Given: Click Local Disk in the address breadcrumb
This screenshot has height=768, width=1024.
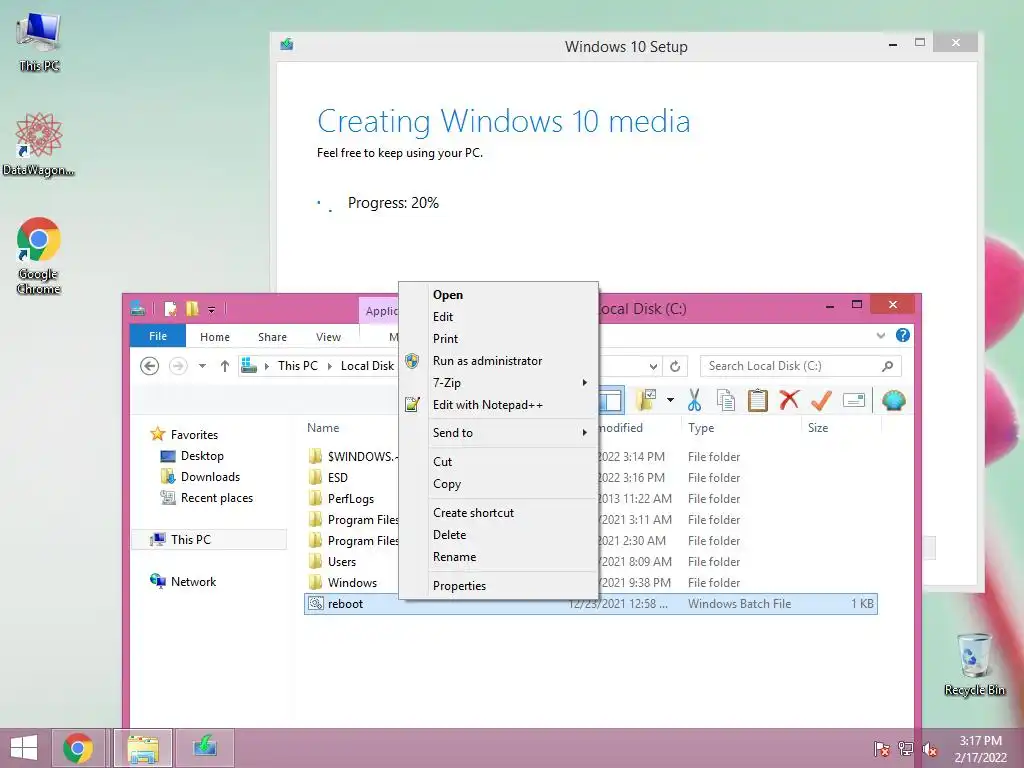Looking at the screenshot, I should (368, 366).
